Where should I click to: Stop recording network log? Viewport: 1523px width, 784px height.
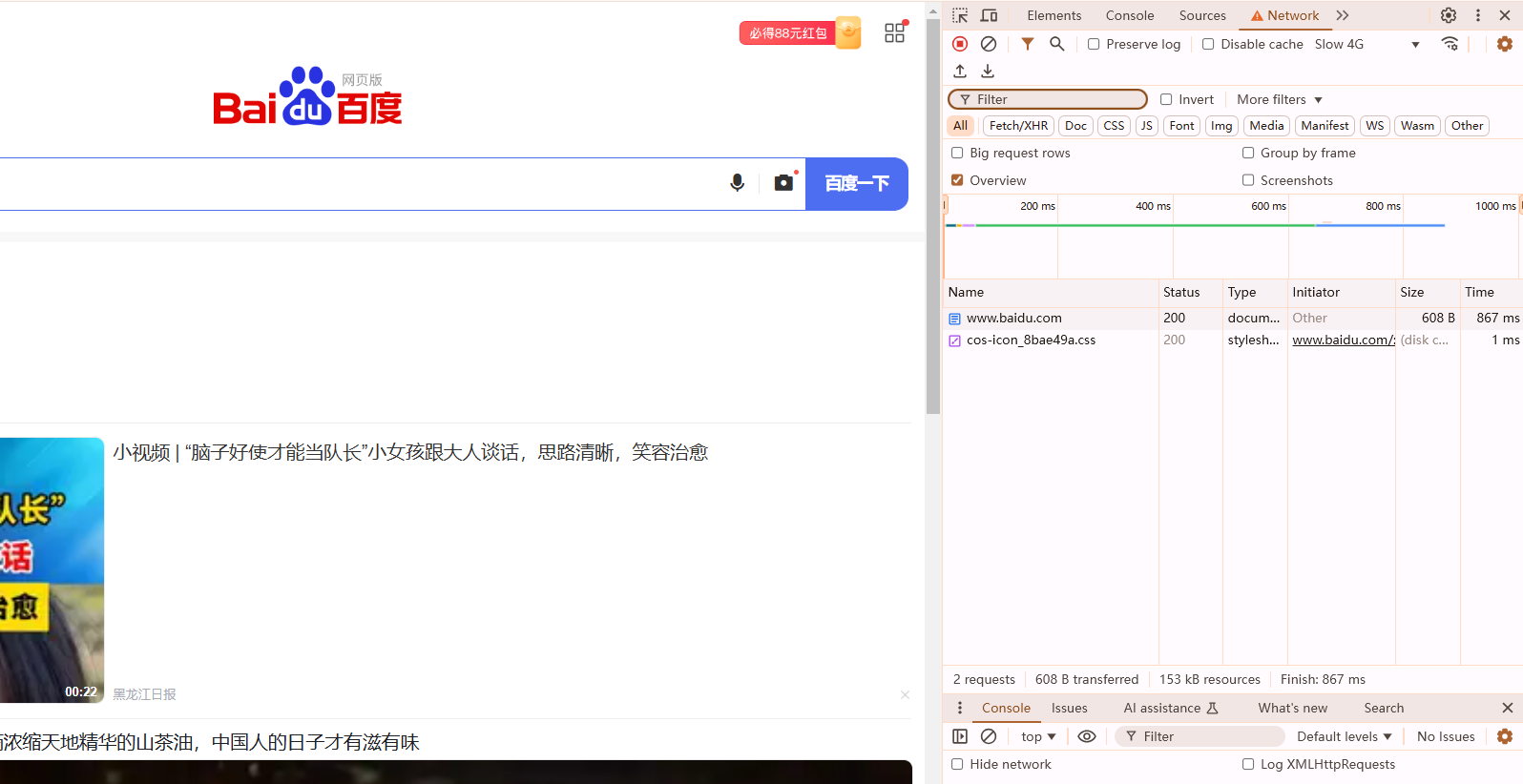click(x=960, y=44)
